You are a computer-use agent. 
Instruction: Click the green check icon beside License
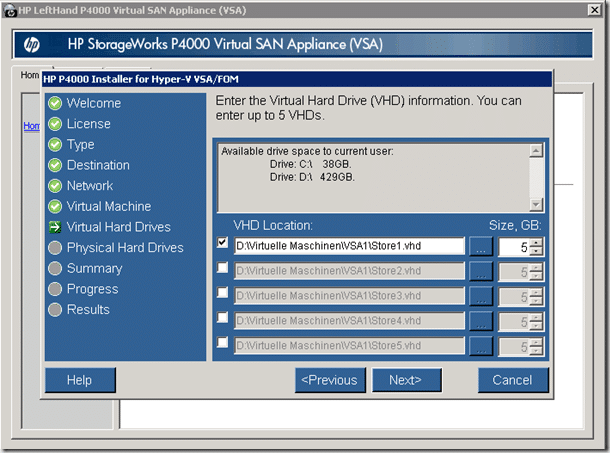click(55, 124)
